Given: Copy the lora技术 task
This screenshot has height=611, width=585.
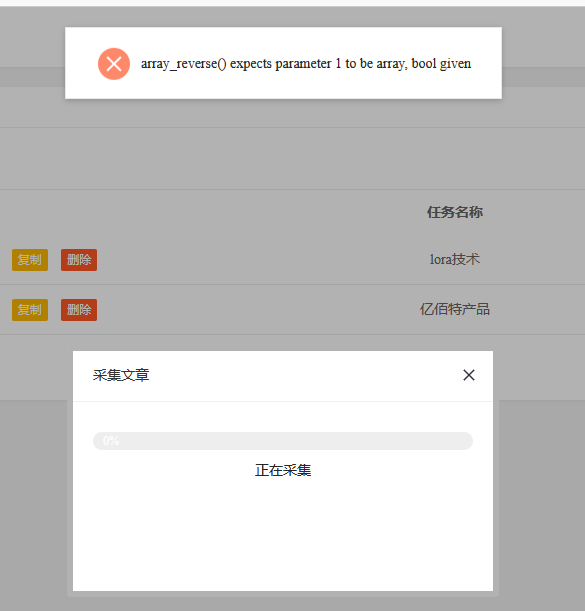Looking at the screenshot, I should coord(30,260).
